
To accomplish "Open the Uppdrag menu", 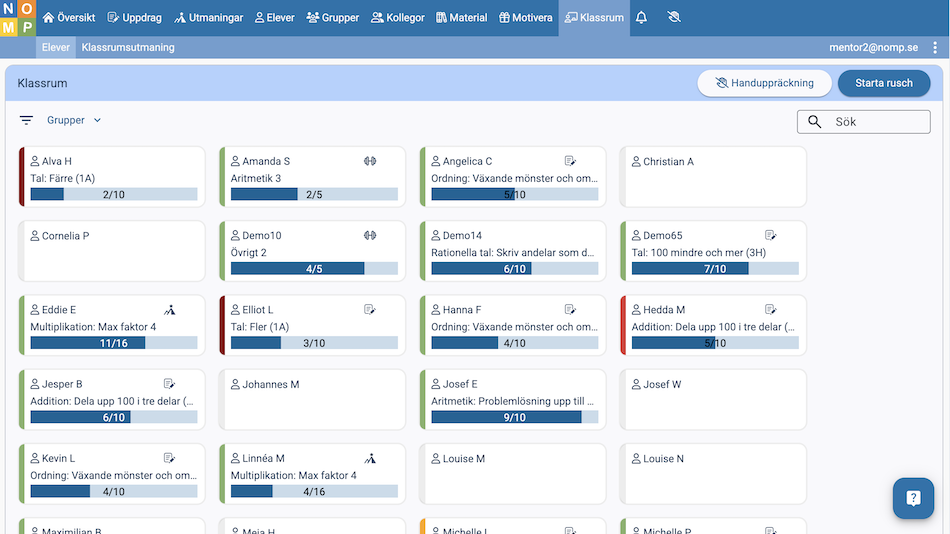I will tap(132, 18).
